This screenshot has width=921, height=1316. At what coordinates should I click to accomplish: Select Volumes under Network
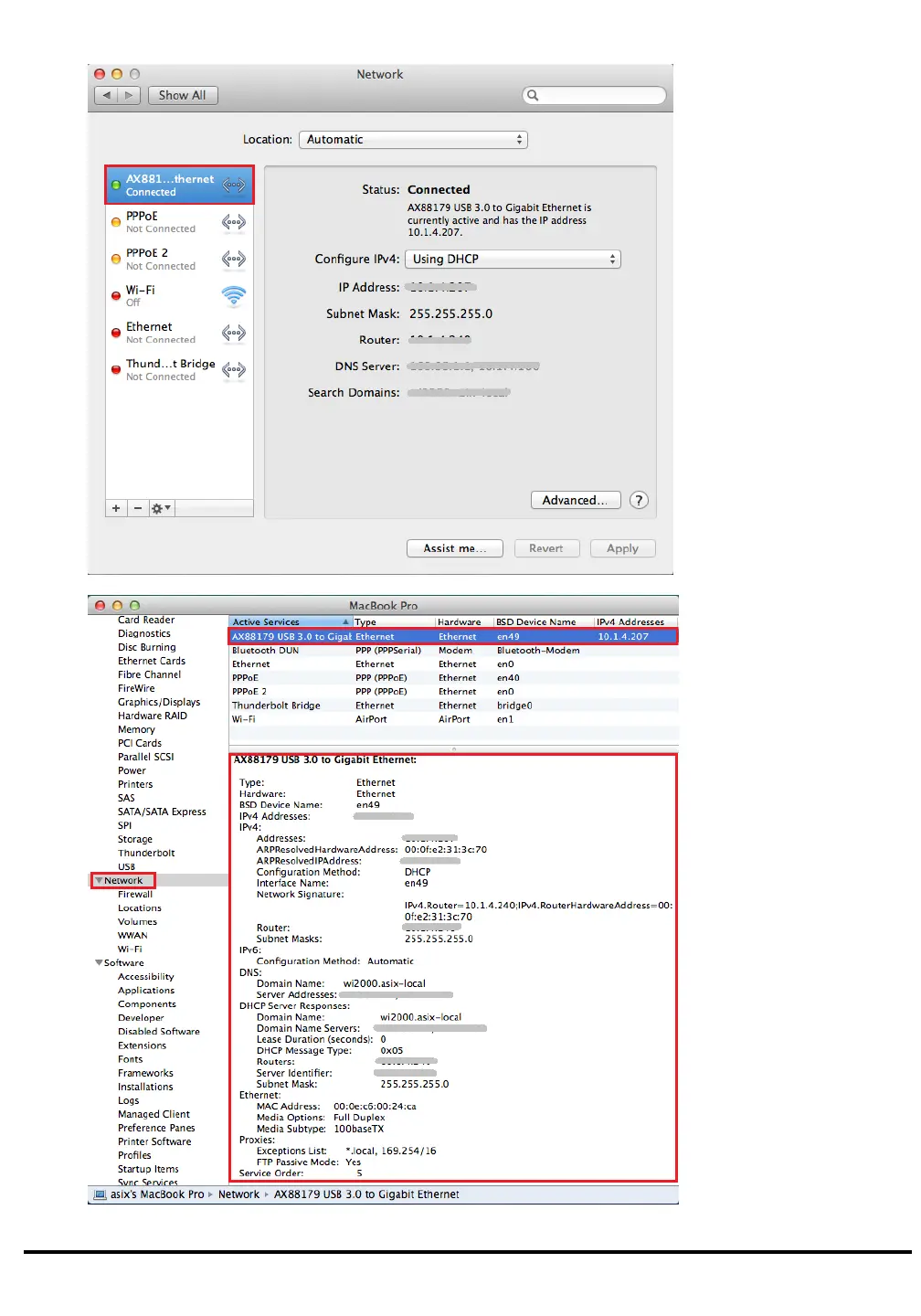[x=137, y=922]
